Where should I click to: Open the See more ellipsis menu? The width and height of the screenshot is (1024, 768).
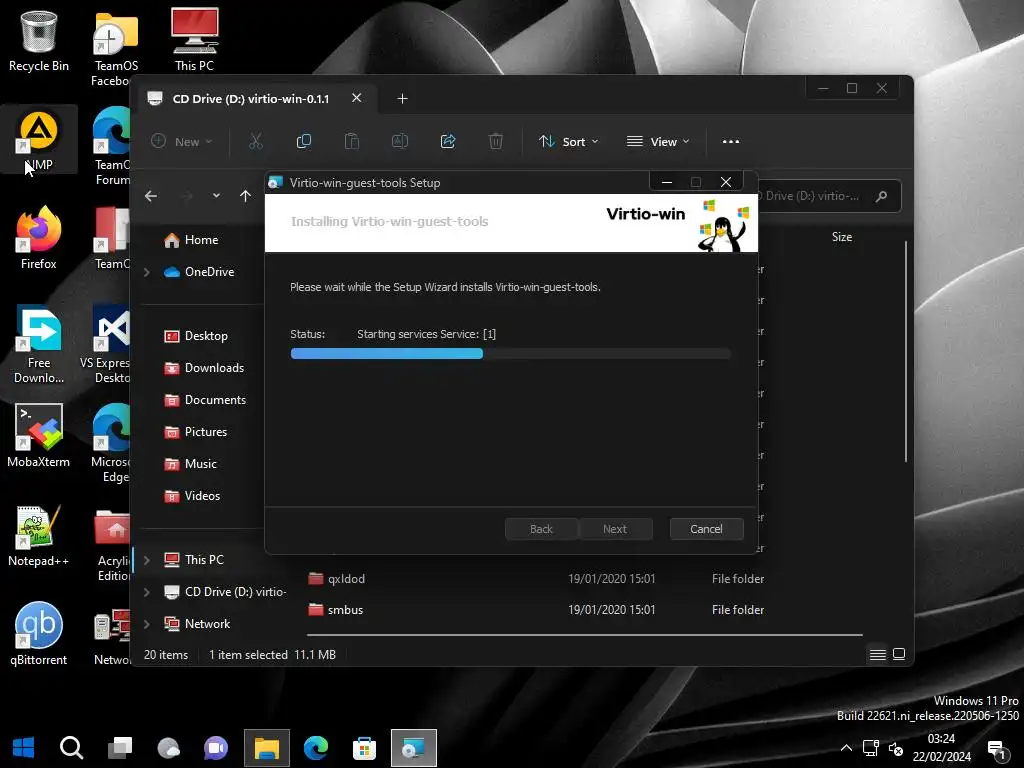(x=731, y=142)
